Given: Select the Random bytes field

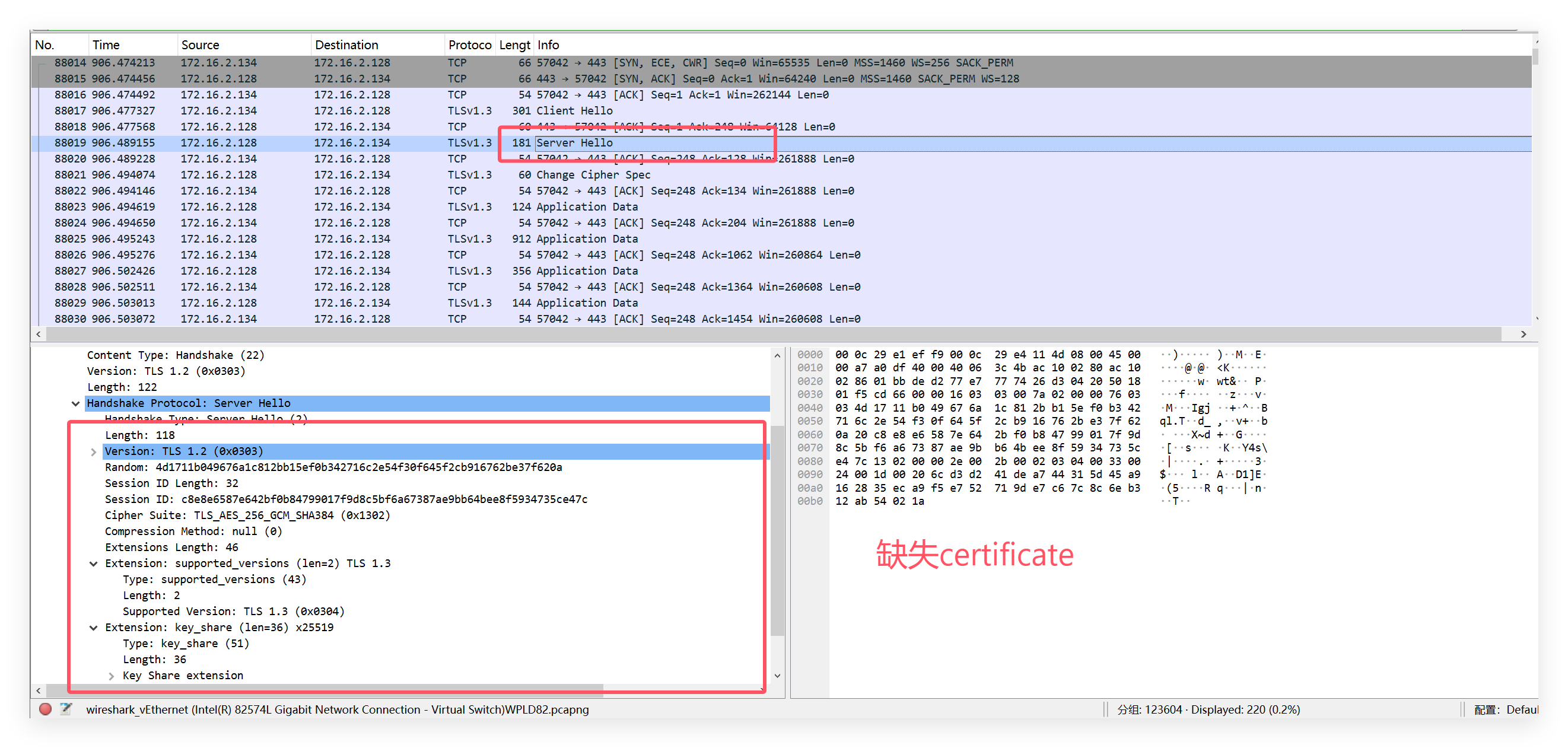Looking at the screenshot, I should tap(333, 467).
